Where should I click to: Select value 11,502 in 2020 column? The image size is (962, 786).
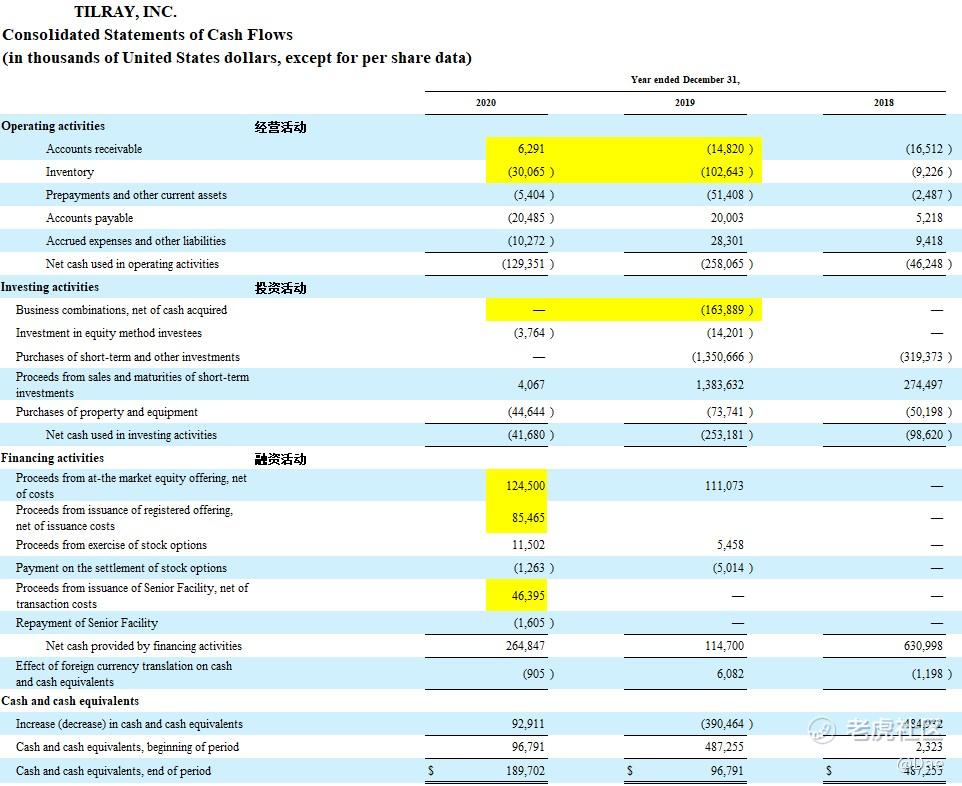[x=528, y=545]
